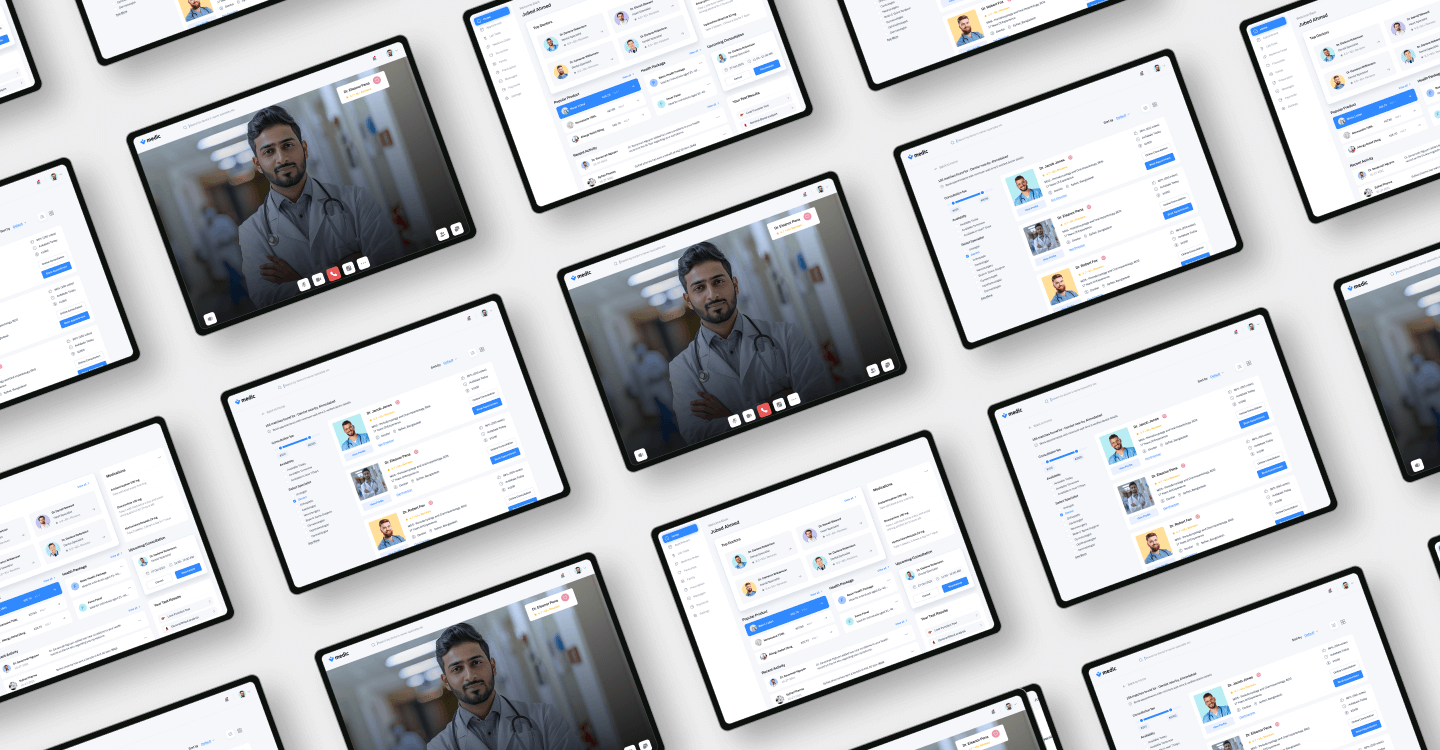Open chat panel icon on center video tablet
The width and height of the screenshot is (1440, 750).
887,365
